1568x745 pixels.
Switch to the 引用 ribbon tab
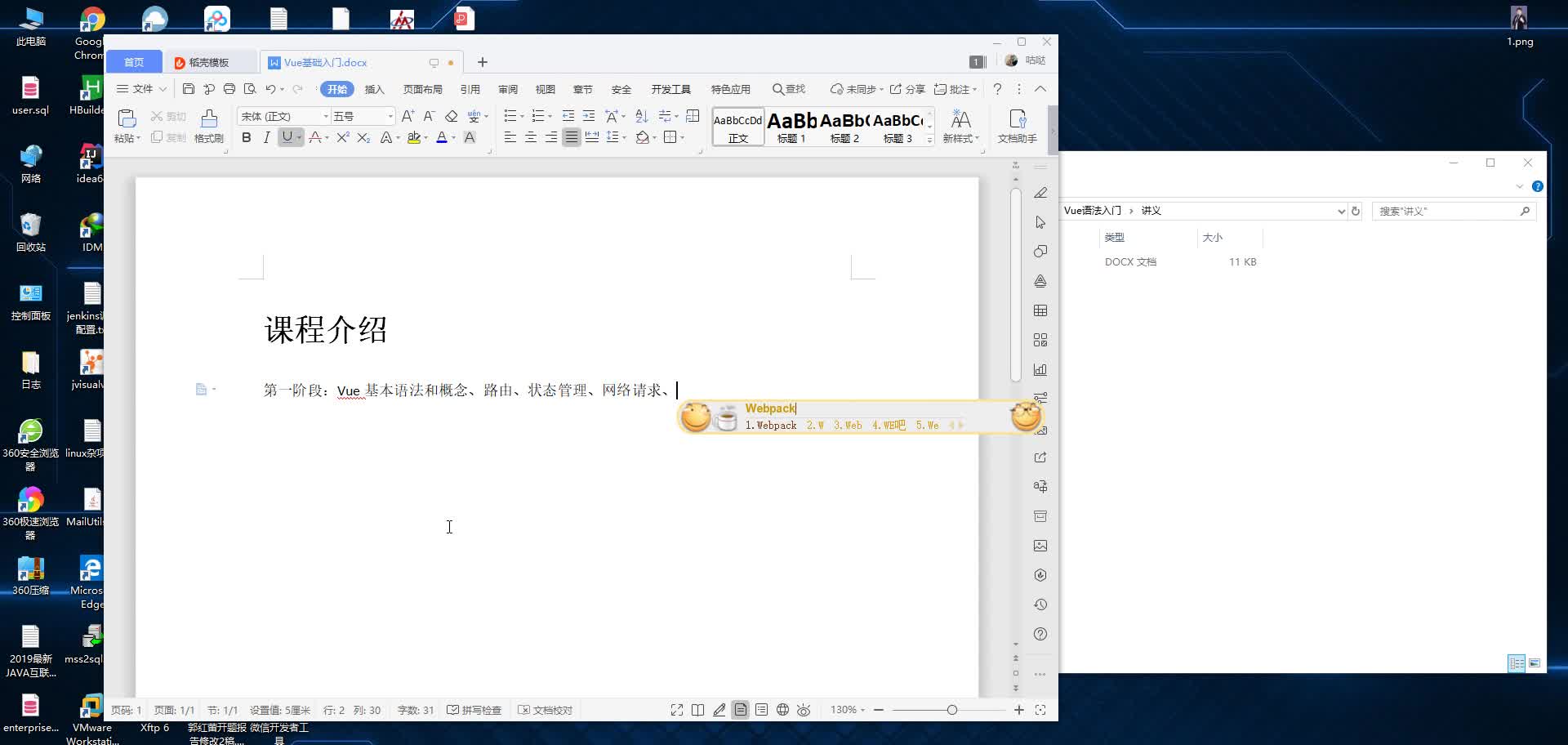(470, 89)
